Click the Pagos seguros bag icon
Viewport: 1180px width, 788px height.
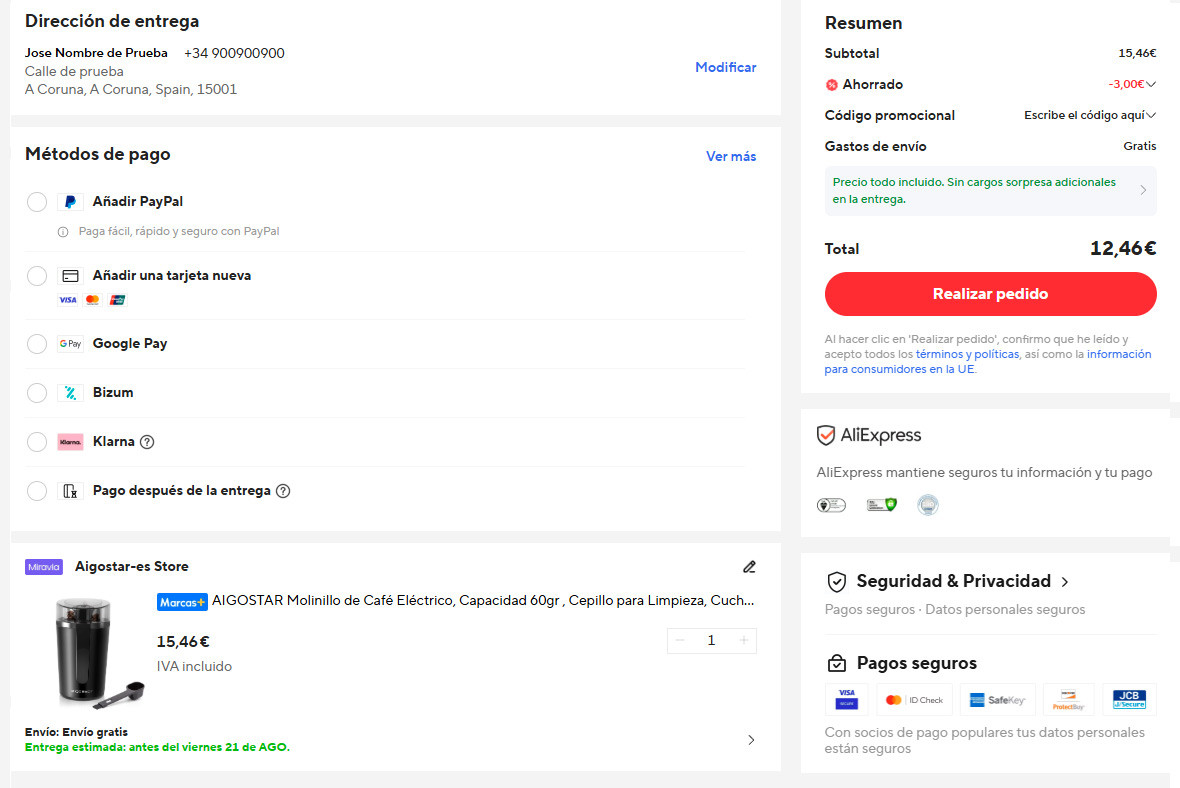837,663
